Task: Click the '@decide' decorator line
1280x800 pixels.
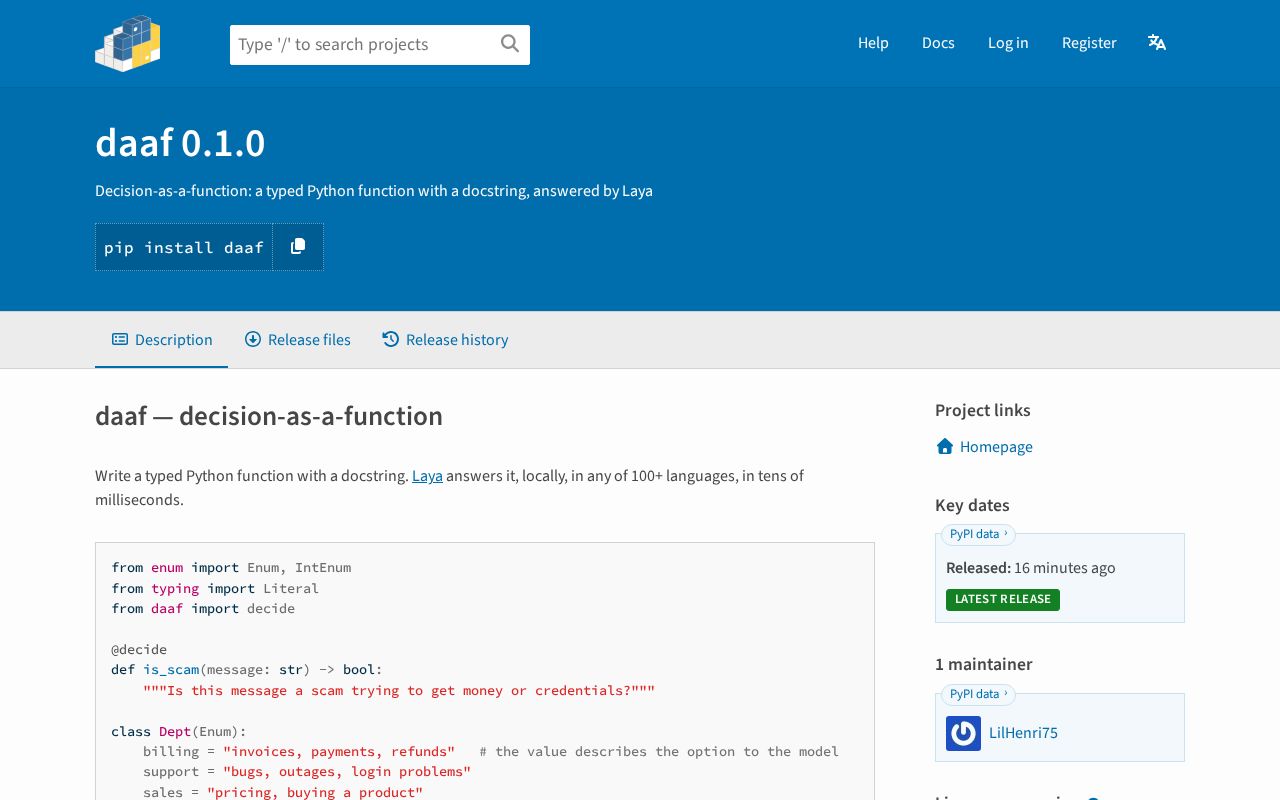Action: point(139,650)
